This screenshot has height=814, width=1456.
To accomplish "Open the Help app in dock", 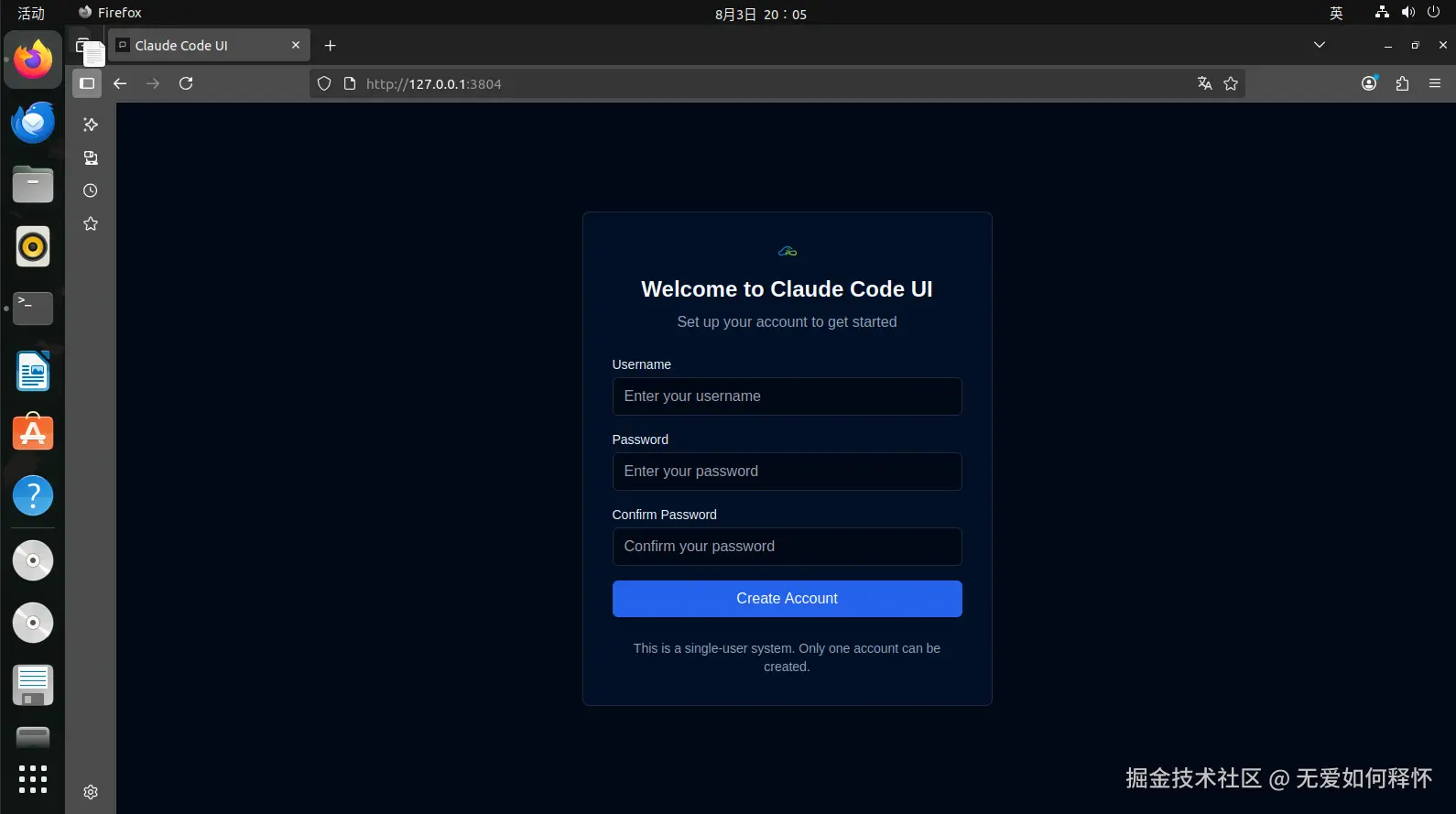I will tap(33, 495).
